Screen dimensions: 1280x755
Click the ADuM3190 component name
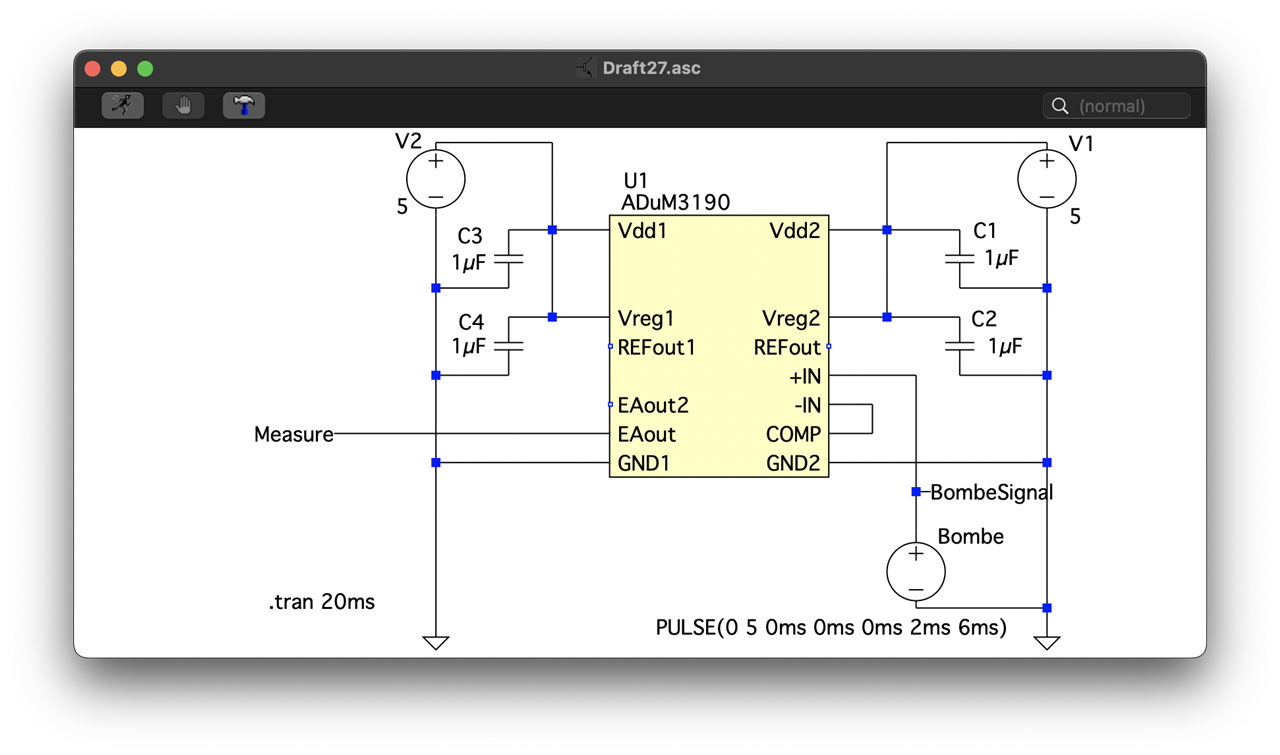[676, 202]
